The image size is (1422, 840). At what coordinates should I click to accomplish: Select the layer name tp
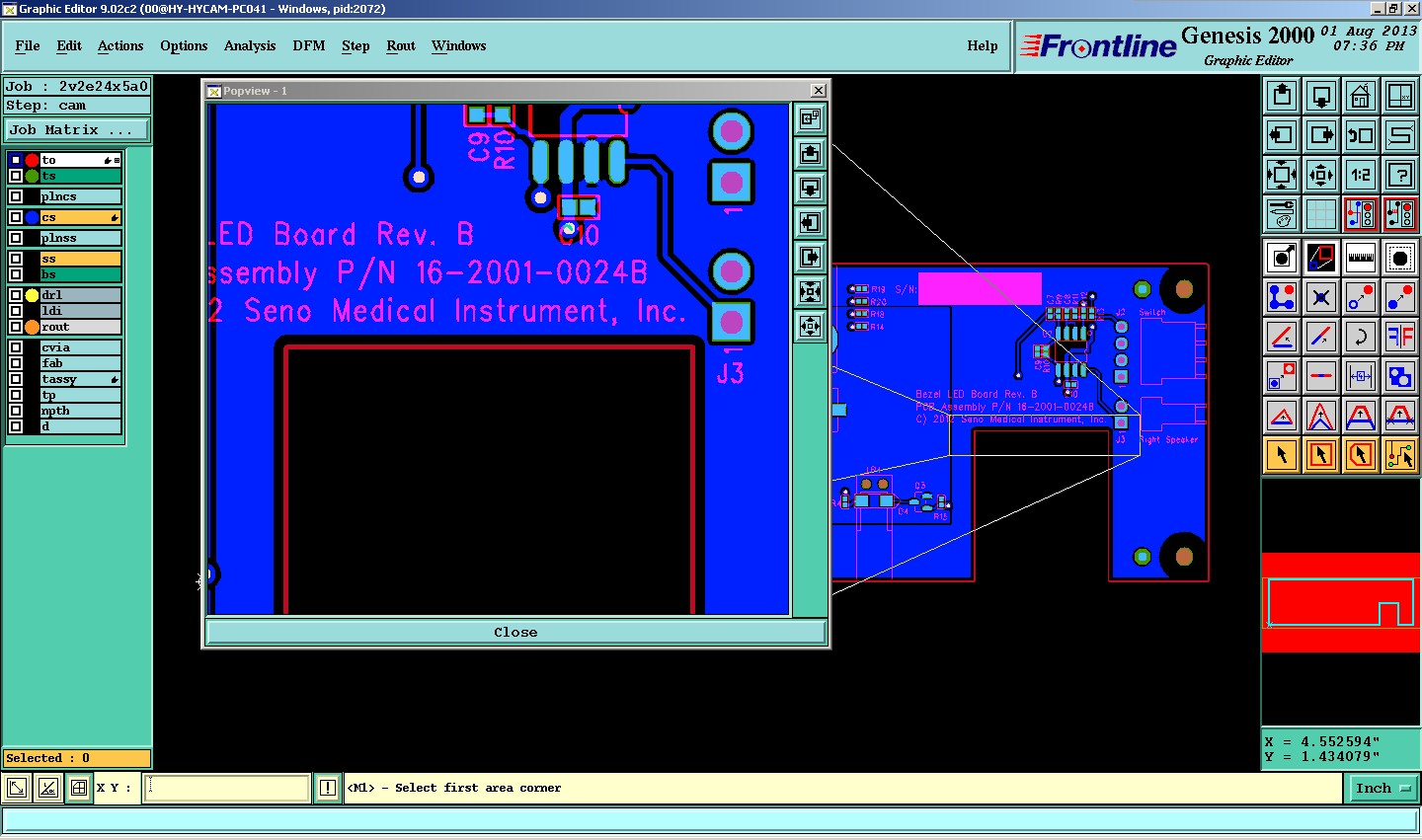[81, 395]
